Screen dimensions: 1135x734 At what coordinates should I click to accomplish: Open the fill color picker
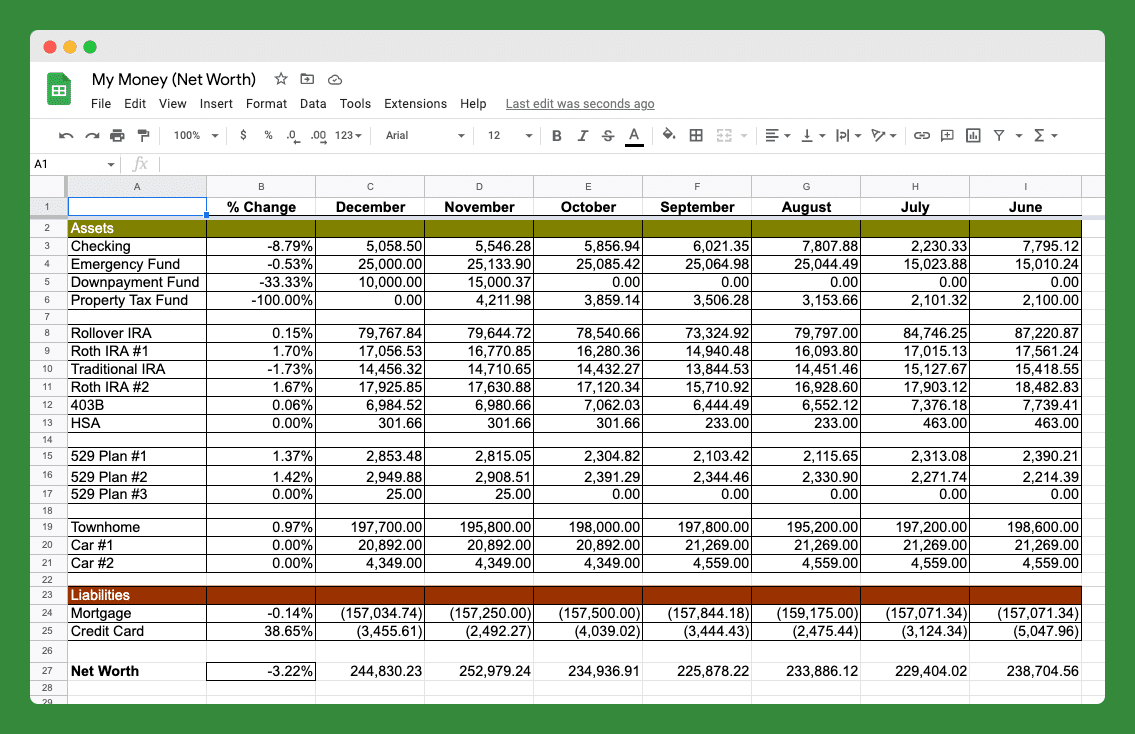[669, 136]
